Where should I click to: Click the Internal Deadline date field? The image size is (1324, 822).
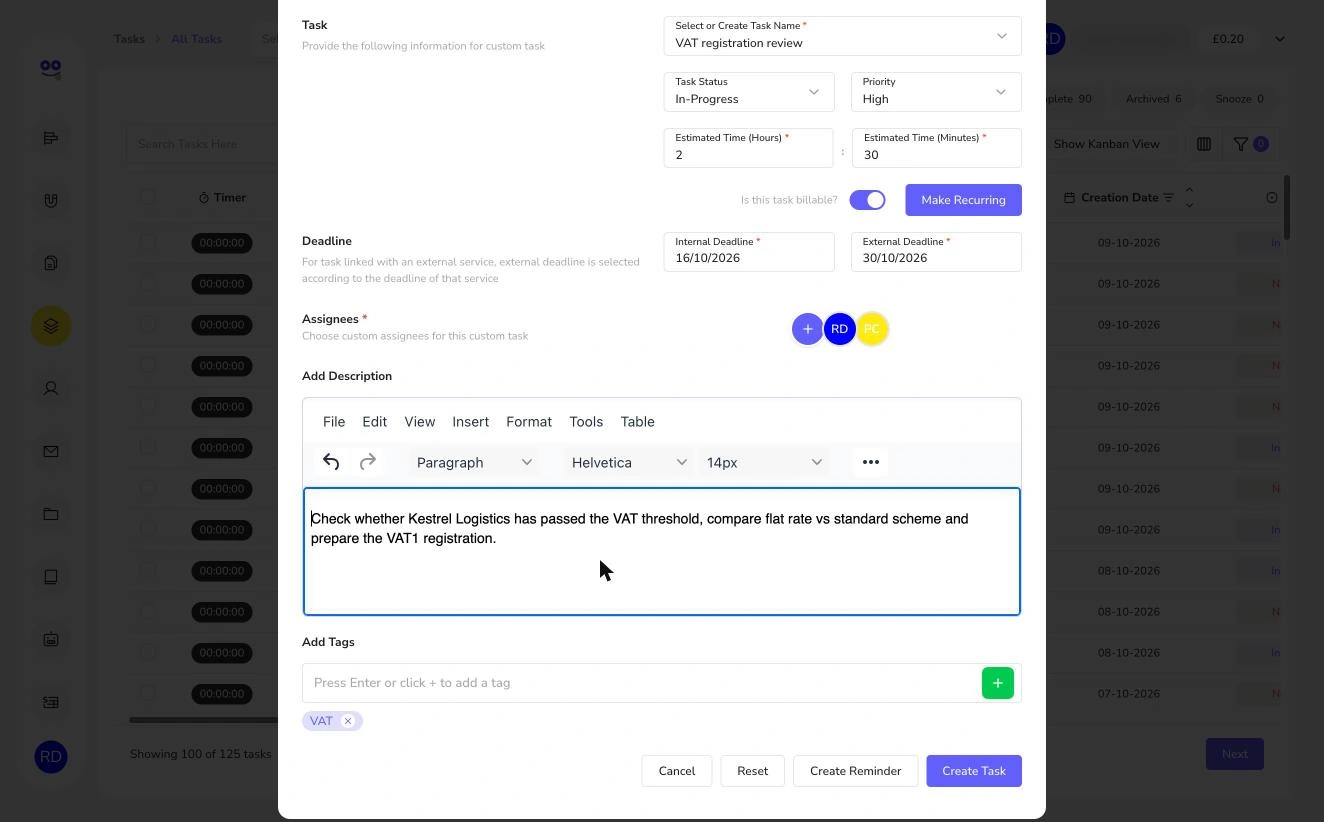point(749,252)
